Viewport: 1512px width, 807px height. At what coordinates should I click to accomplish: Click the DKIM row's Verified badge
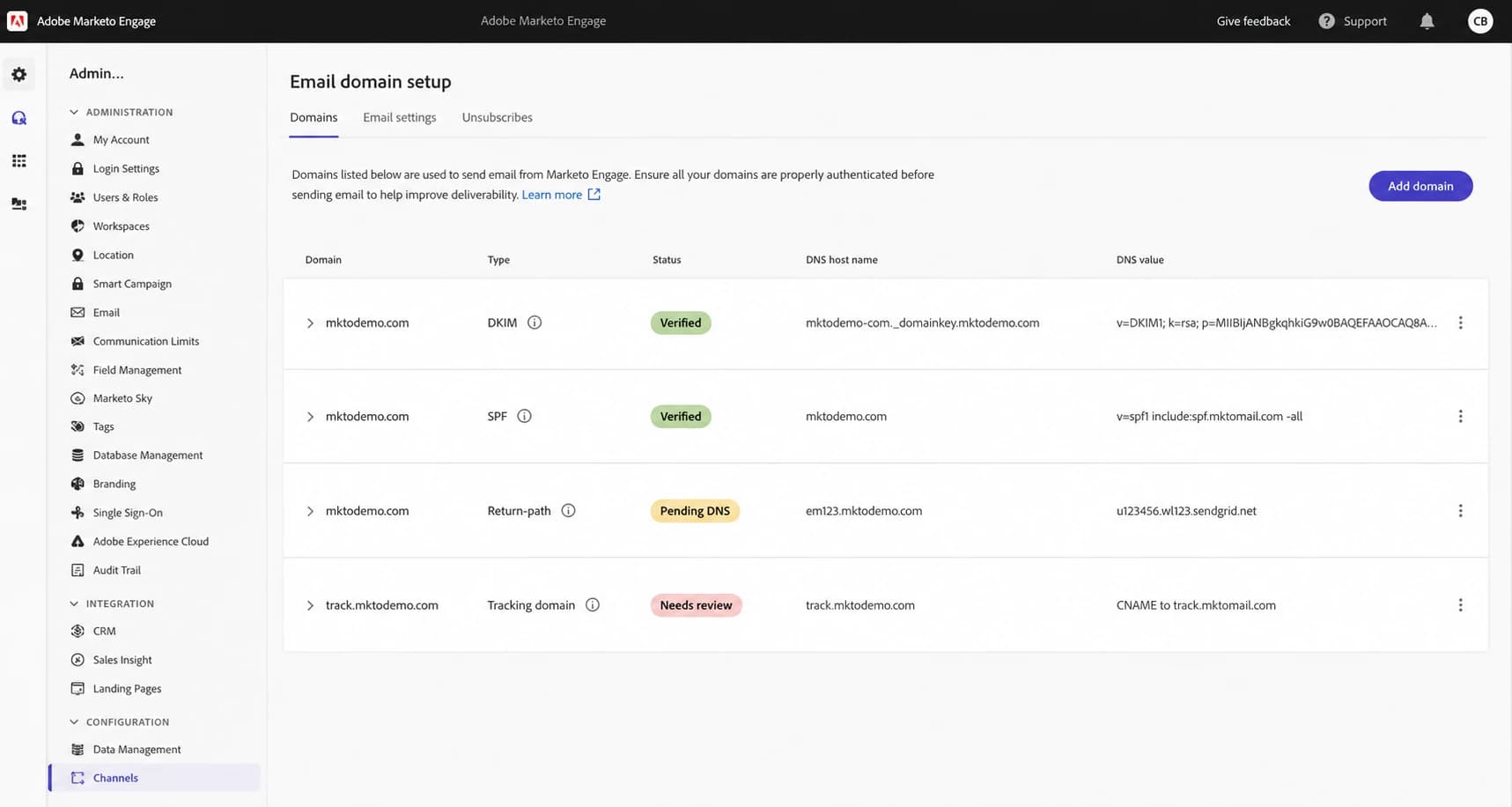[681, 322]
